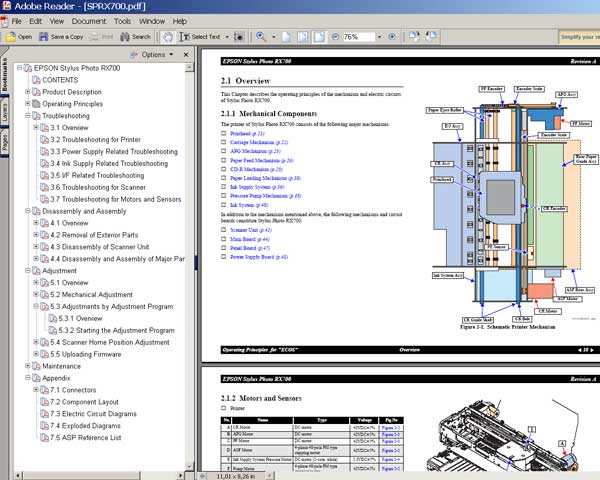Image resolution: width=600 pixels, height=480 pixels.
Task: Open the Options dropdown in bookmarks panel
Action: [171, 54]
